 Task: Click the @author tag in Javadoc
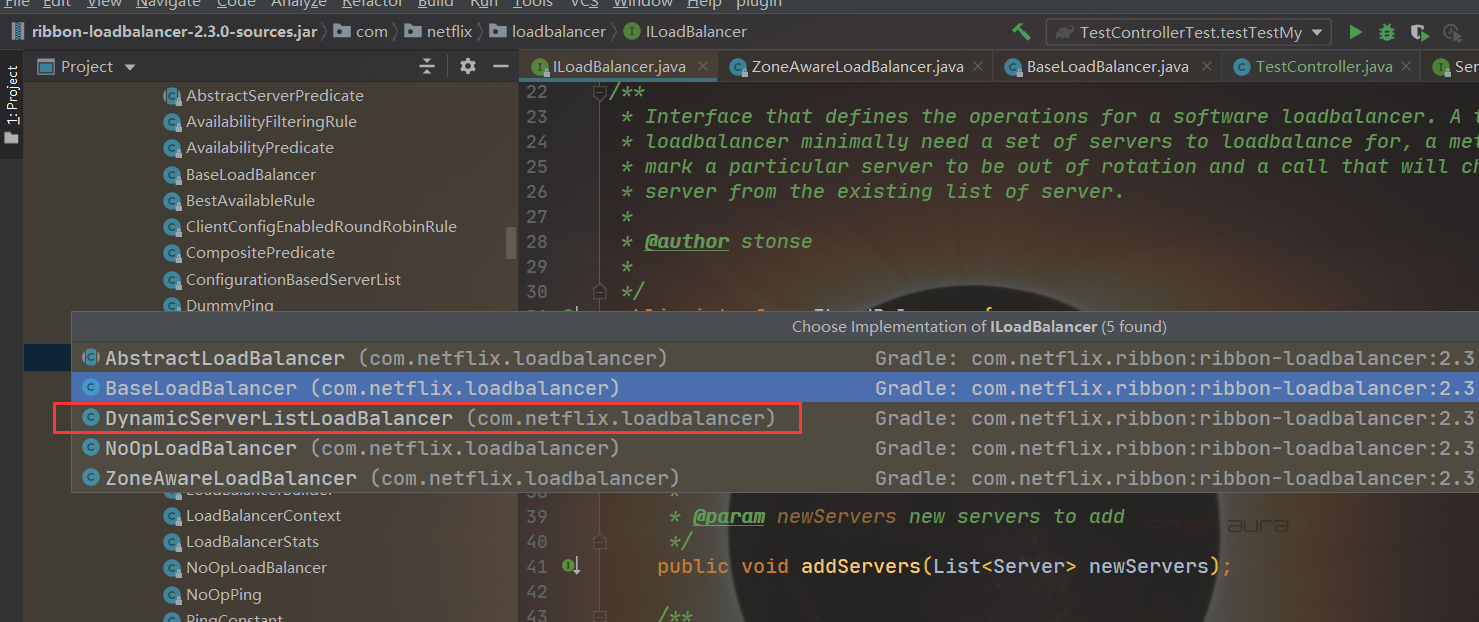pyautogui.click(x=686, y=242)
